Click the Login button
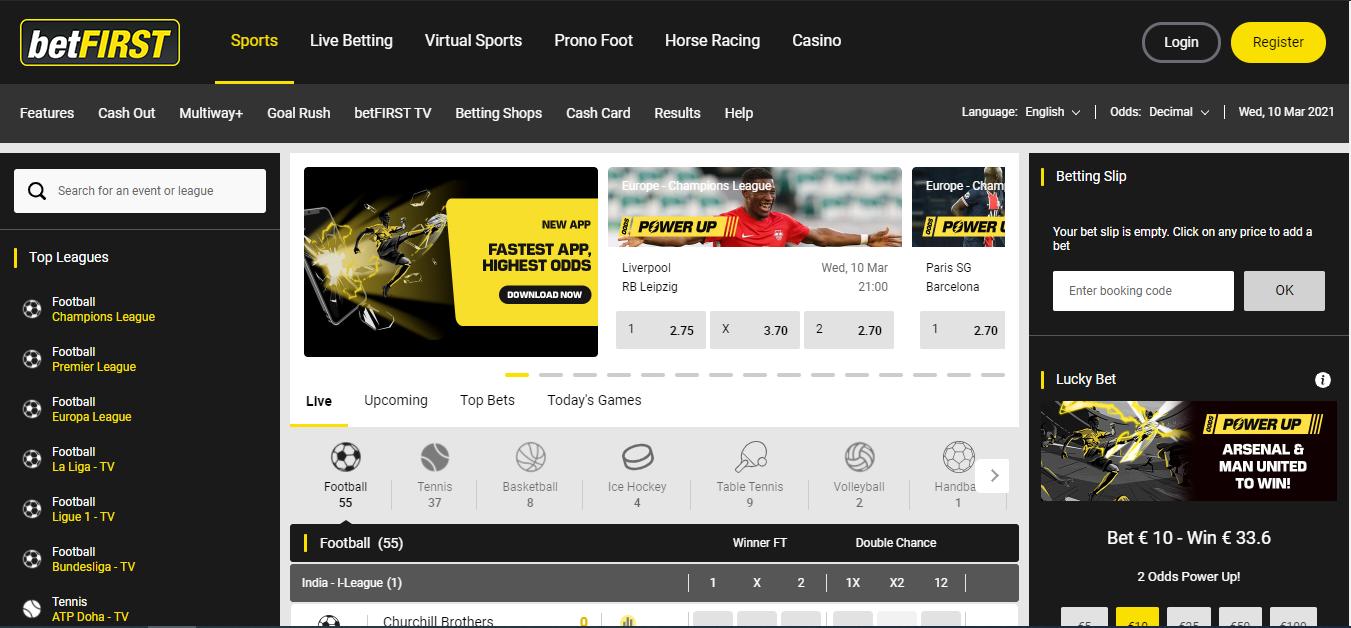The height and width of the screenshot is (628, 1351). coord(1181,42)
